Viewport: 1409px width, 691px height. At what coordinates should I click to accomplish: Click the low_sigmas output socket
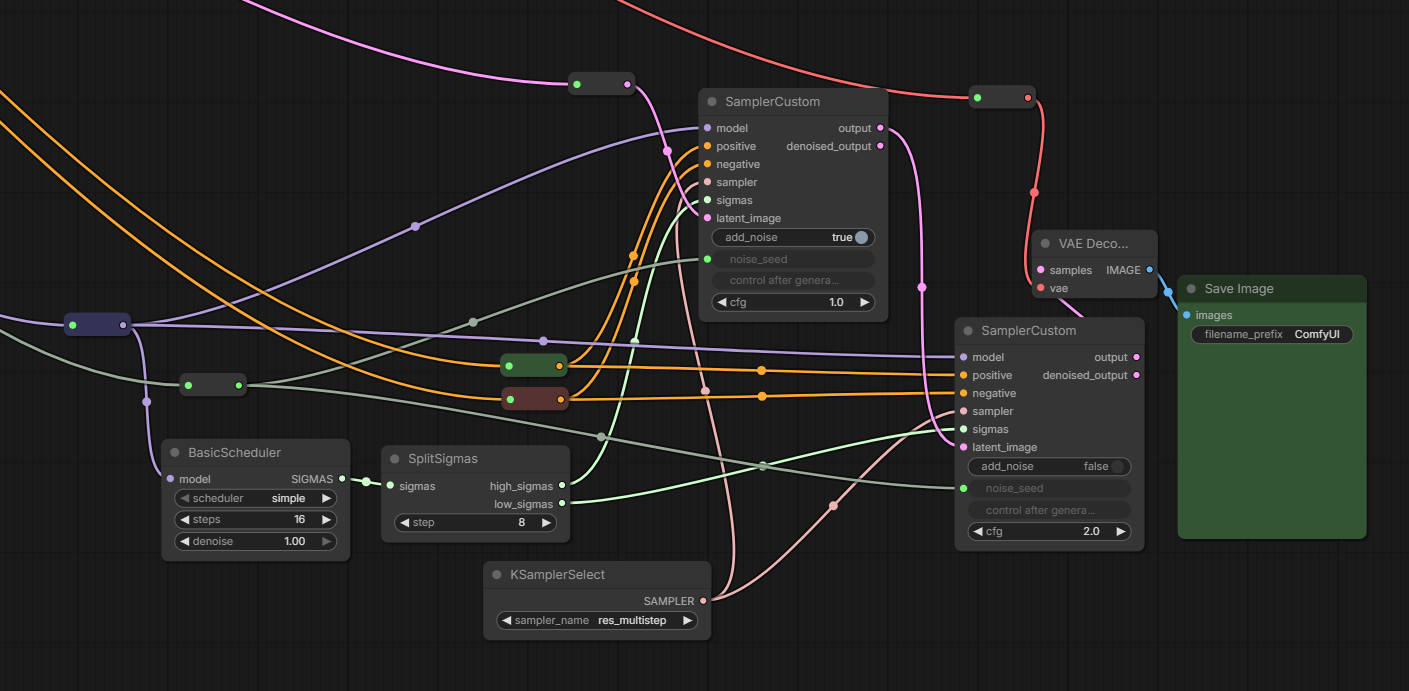click(562, 504)
